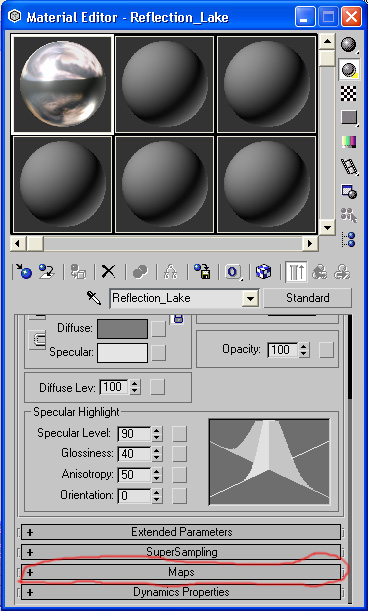Select the Reflection_Lake sample sphere slot
This screenshot has height=611, width=368.
coord(63,84)
